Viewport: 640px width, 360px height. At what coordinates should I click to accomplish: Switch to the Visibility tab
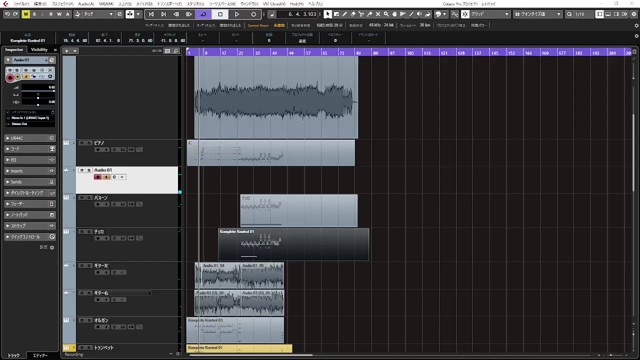(40, 50)
